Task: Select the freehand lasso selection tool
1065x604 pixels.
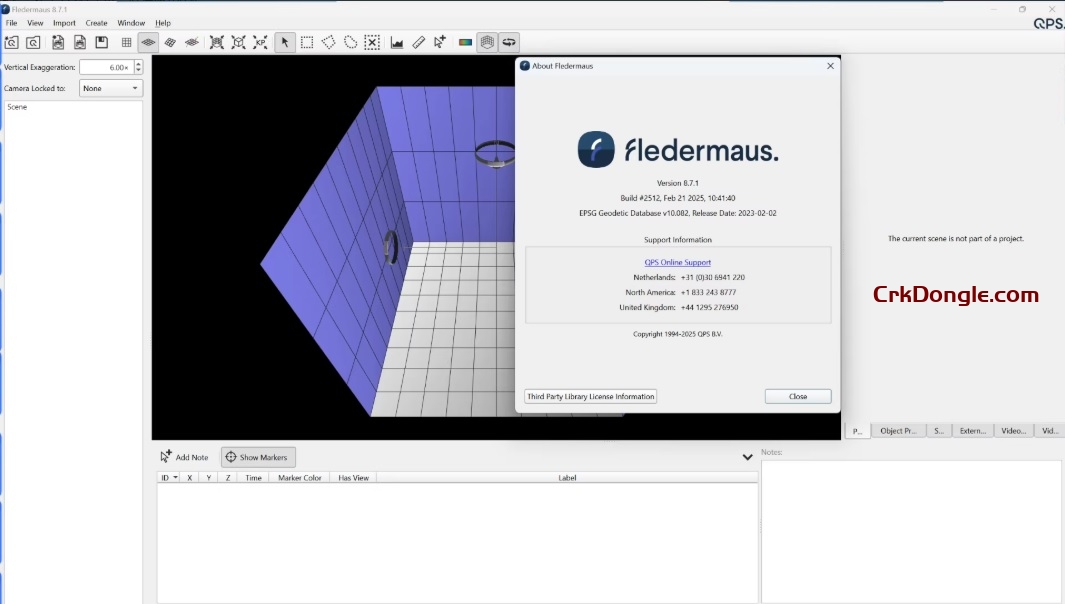Action: point(351,42)
